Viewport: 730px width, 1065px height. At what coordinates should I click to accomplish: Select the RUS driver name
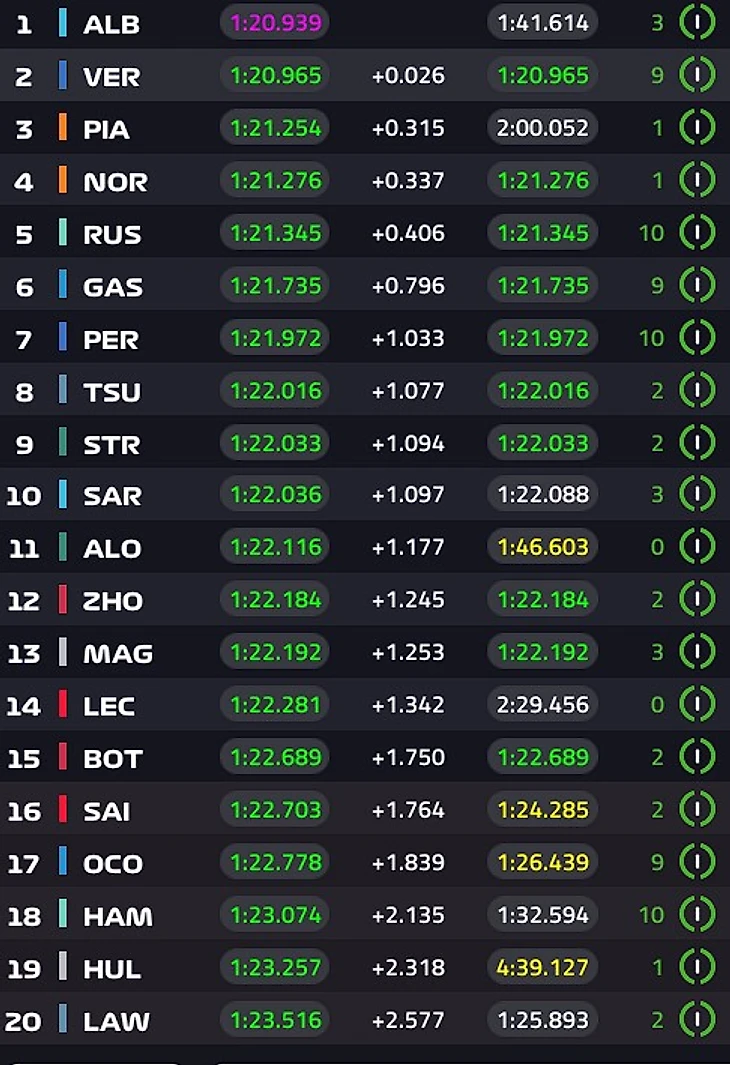tap(112, 234)
